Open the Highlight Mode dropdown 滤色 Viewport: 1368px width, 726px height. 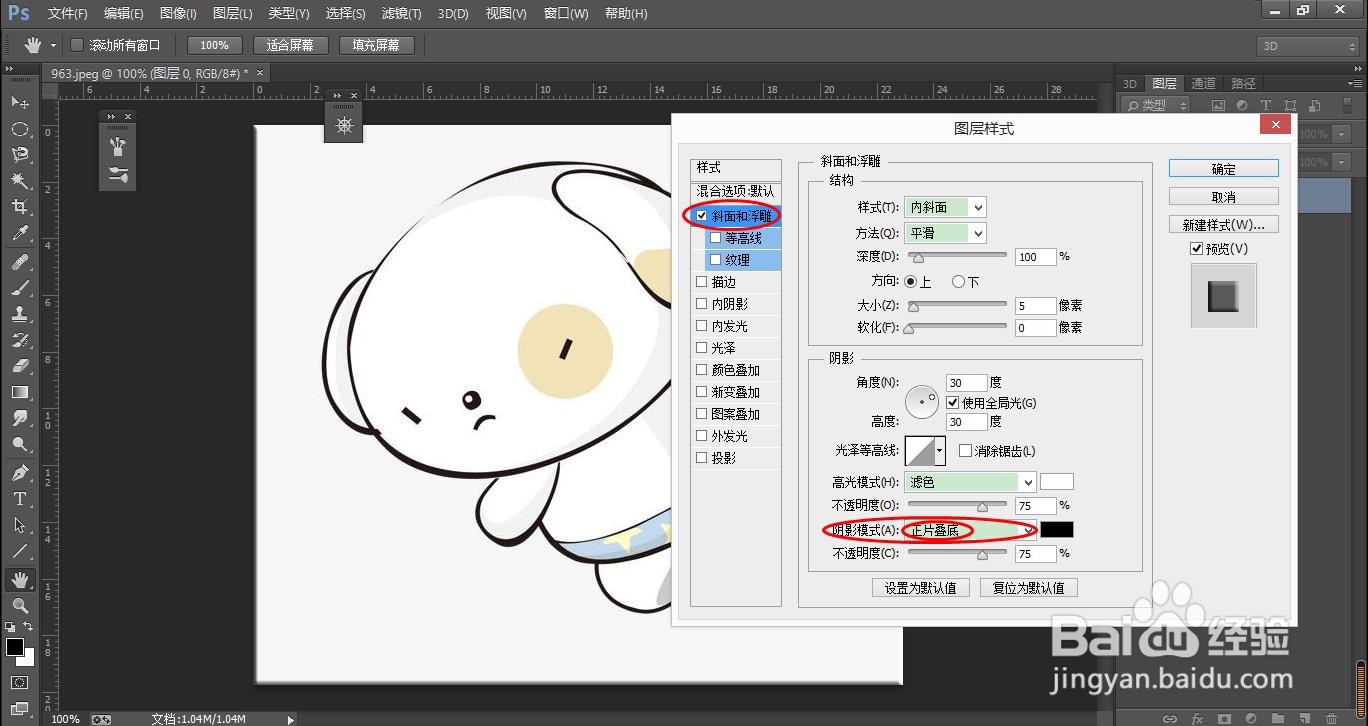970,482
